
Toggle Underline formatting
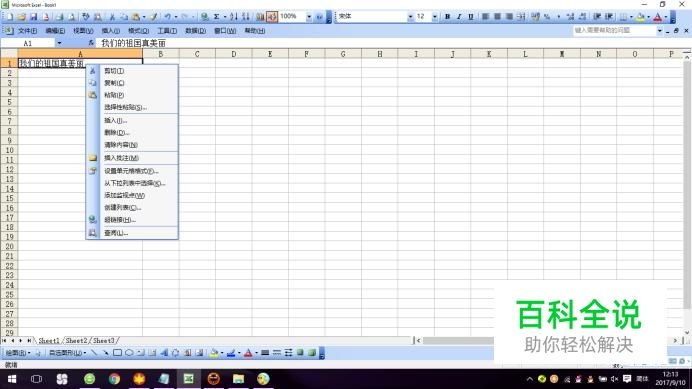tap(471, 17)
